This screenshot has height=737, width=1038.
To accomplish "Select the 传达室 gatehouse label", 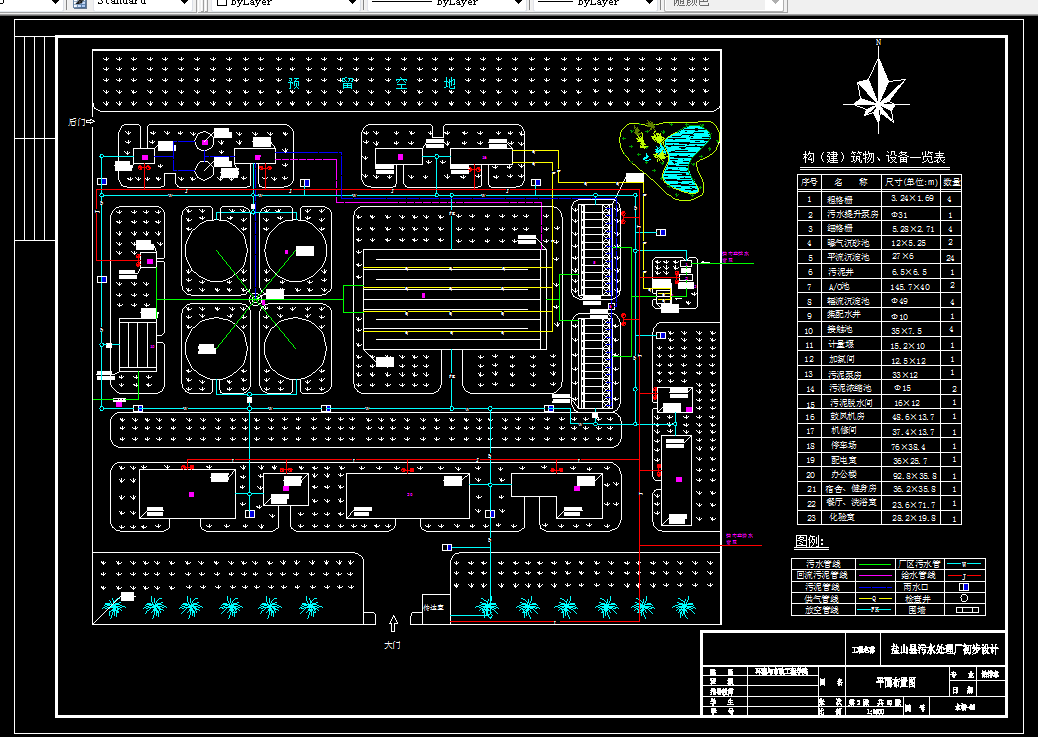I will click(434, 607).
